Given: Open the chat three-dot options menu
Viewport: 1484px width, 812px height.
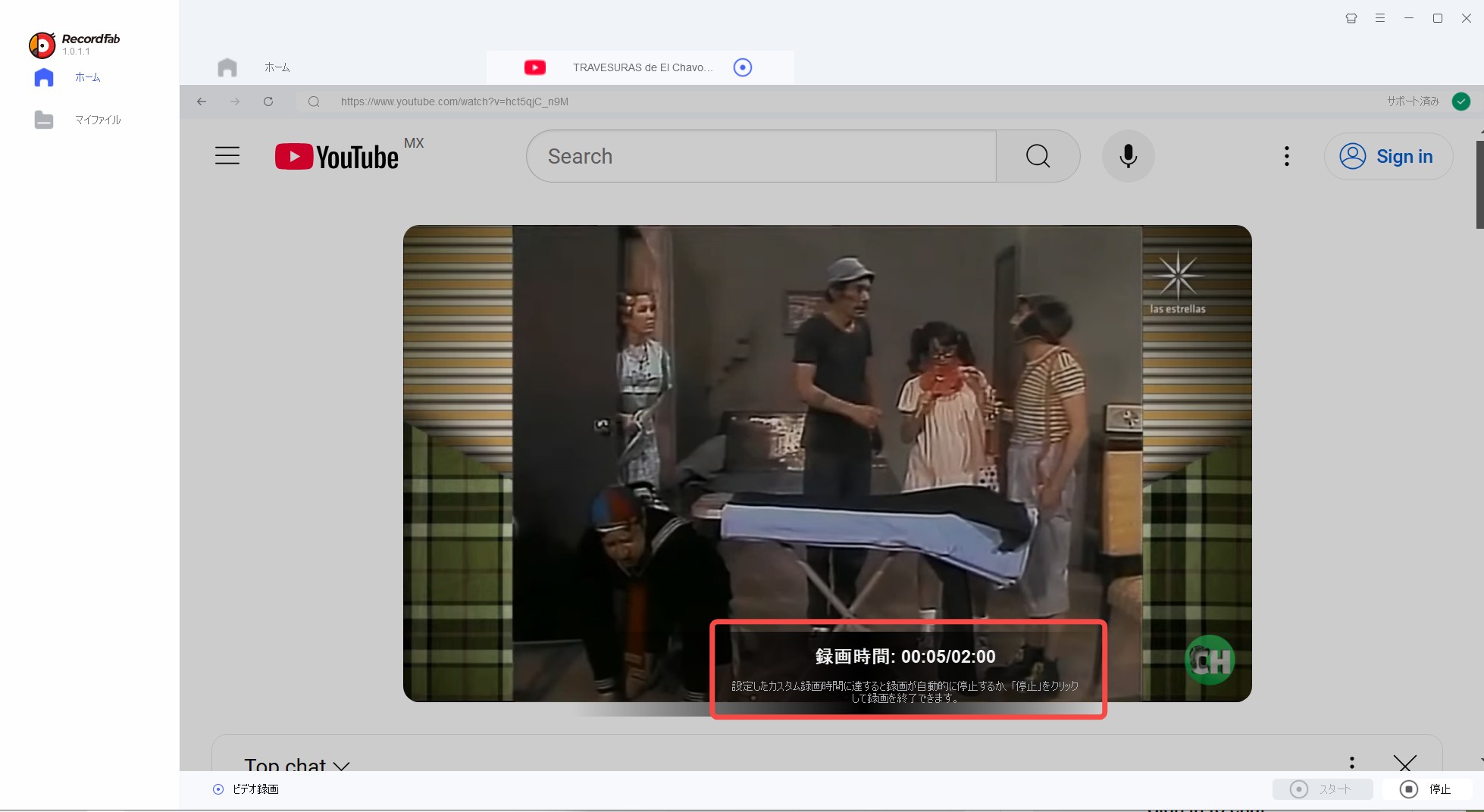Looking at the screenshot, I should [1352, 762].
